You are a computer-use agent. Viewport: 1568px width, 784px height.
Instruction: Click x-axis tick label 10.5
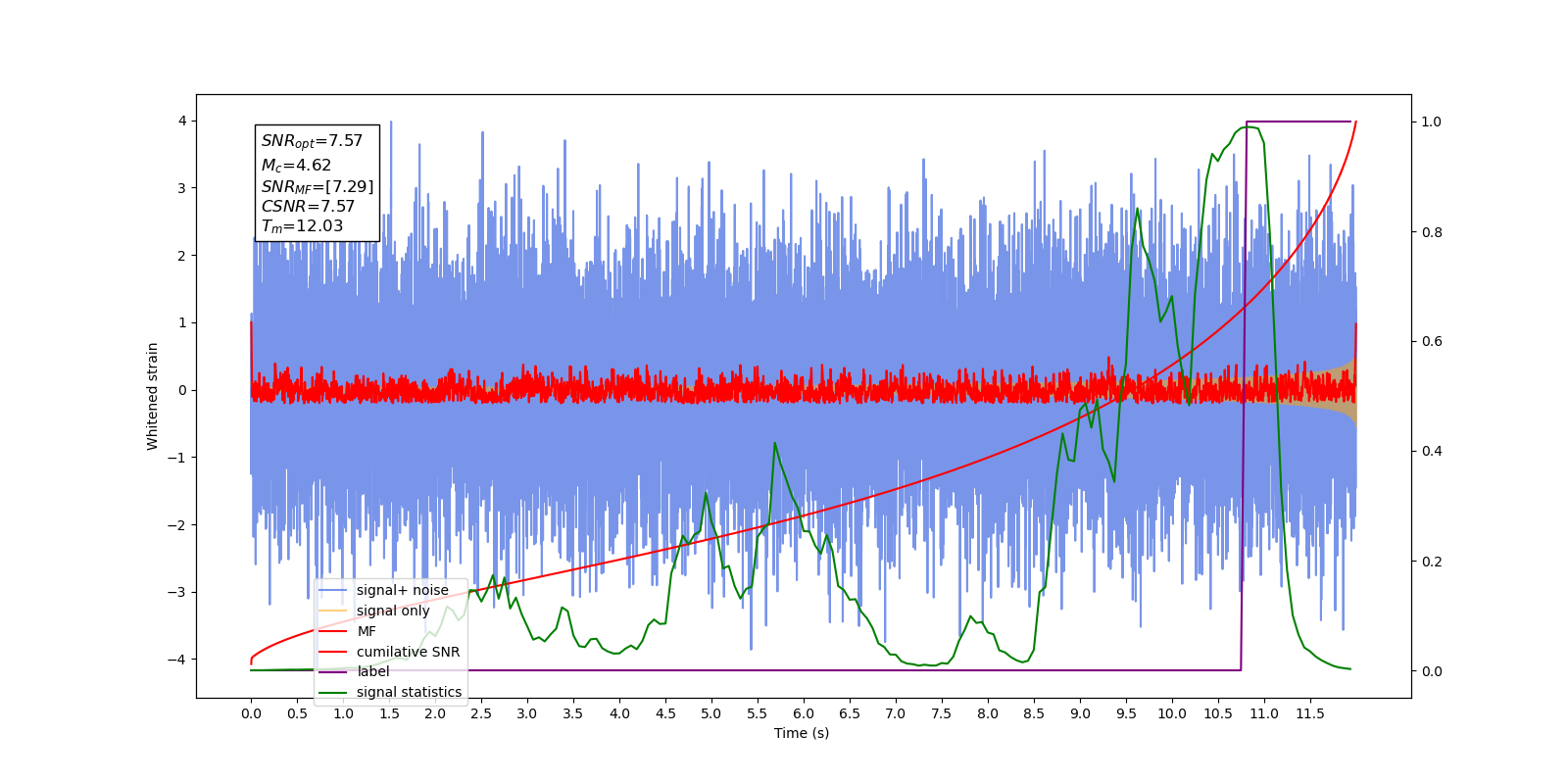(1218, 713)
